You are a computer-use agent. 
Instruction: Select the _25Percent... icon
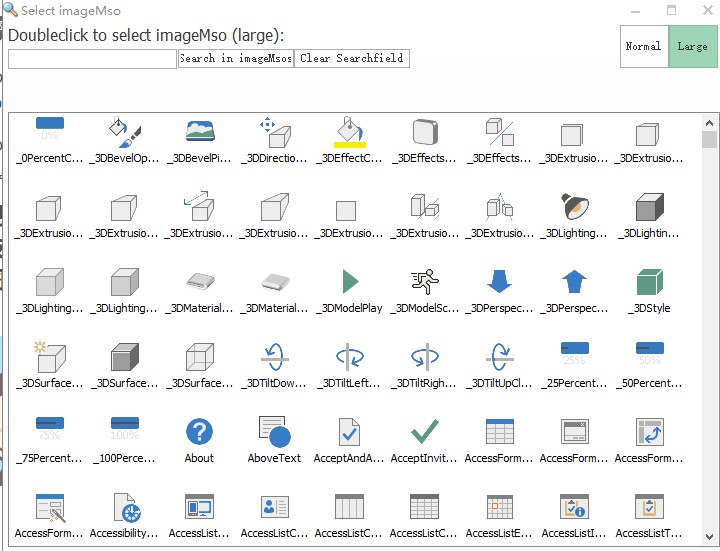[574, 354]
